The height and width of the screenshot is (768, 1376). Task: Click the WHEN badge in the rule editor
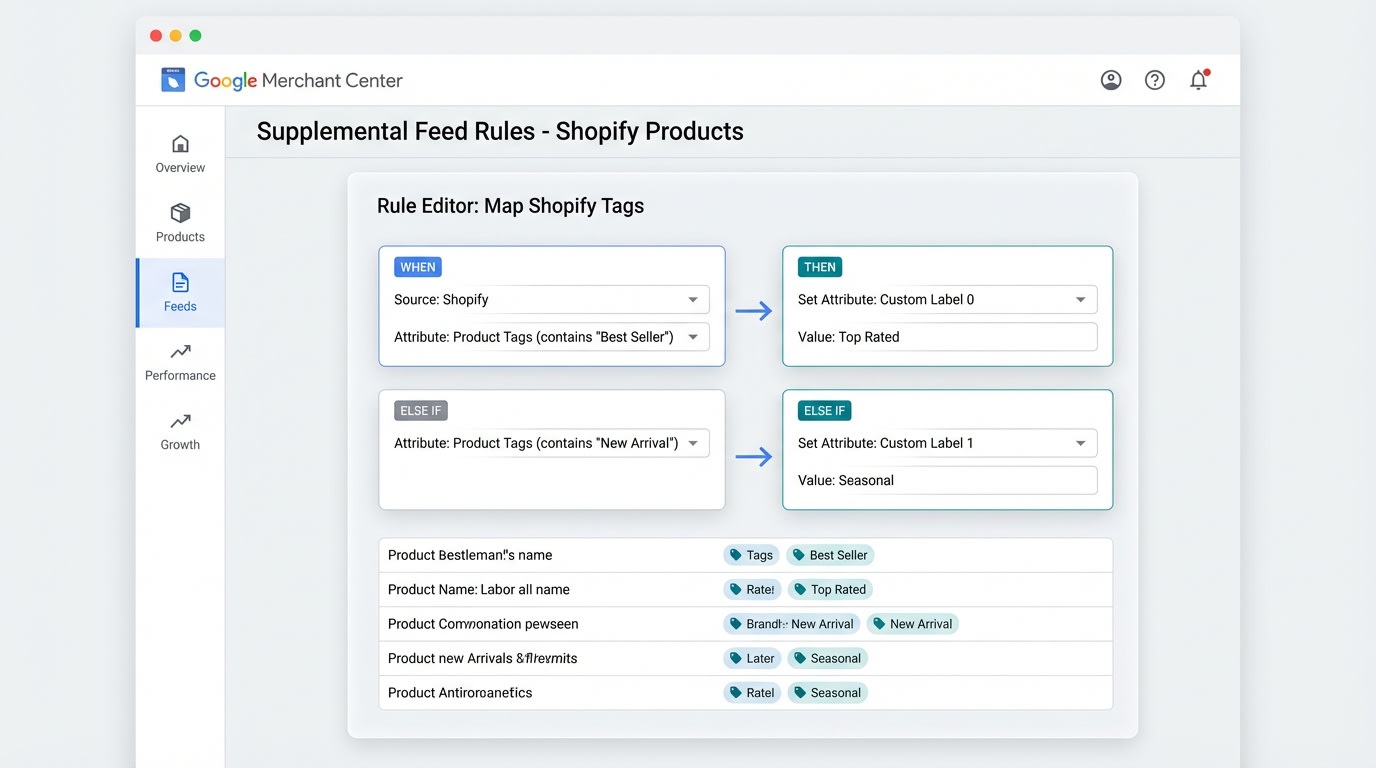418,267
